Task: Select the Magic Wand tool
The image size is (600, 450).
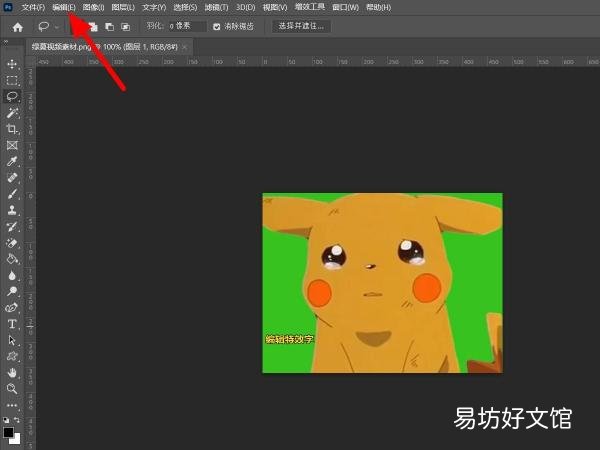Action: tap(12, 113)
